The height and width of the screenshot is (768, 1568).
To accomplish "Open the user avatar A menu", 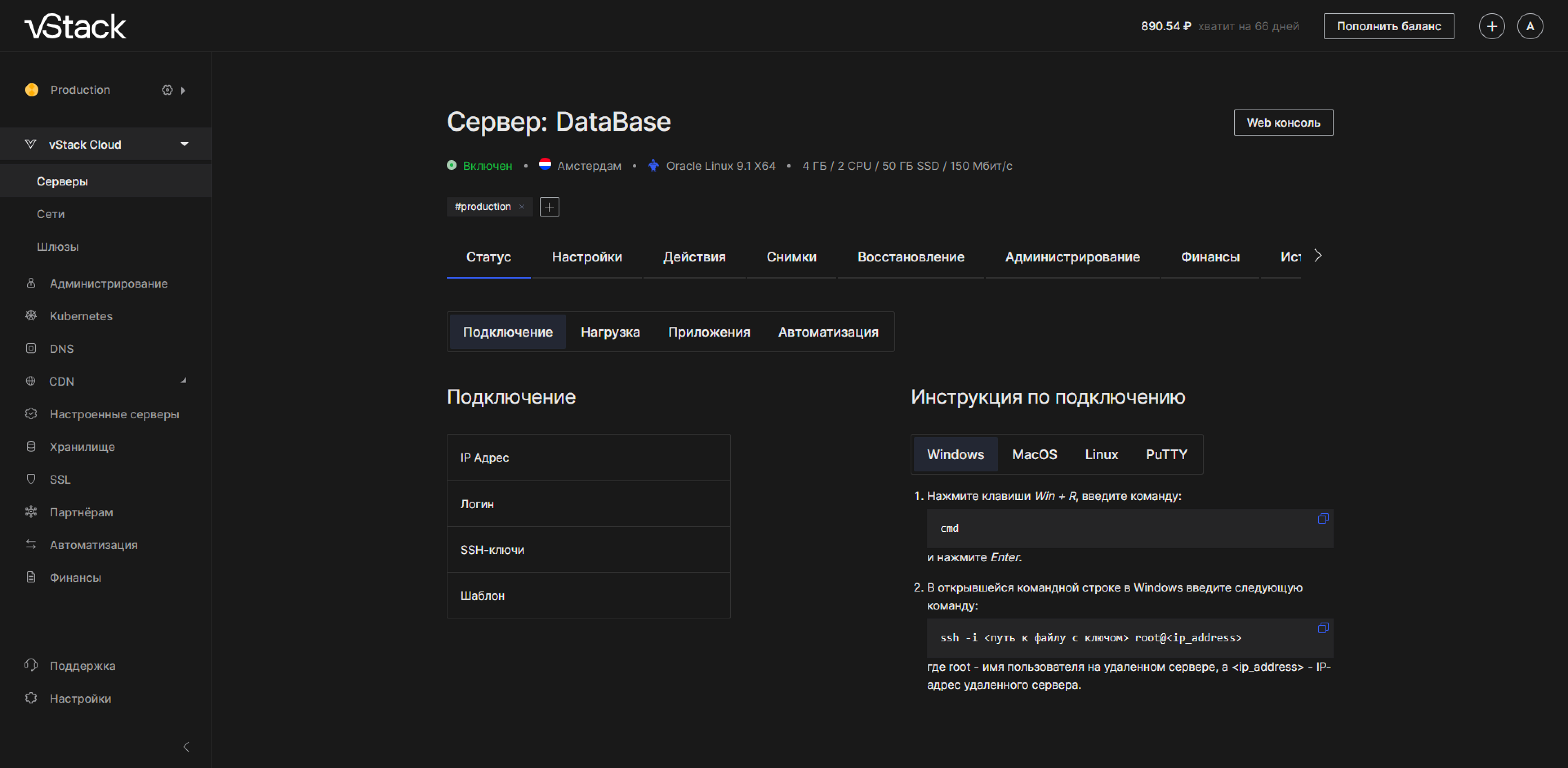I will (1530, 26).
